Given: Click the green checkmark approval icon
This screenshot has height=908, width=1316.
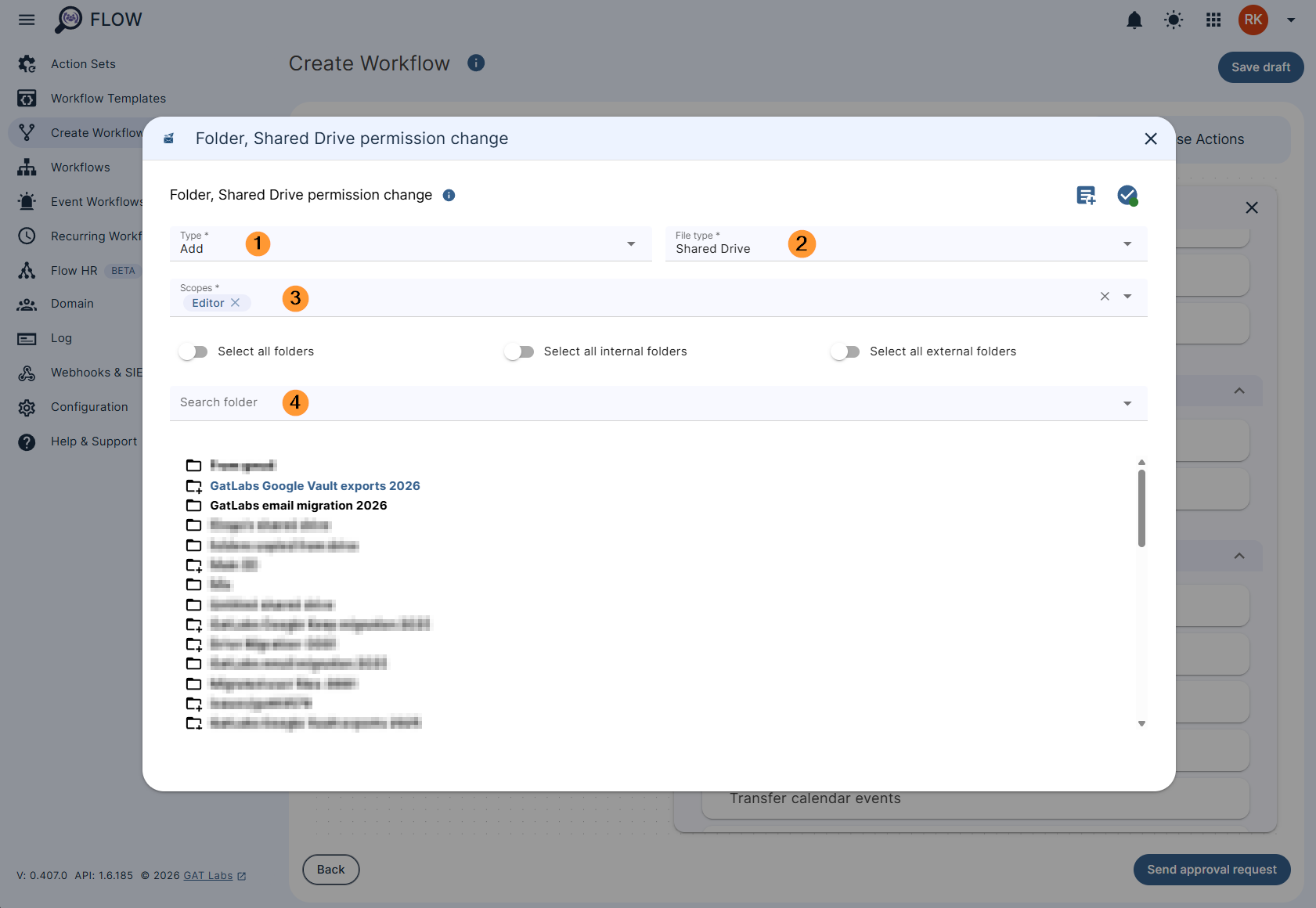Looking at the screenshot, I should [1127, 195].
